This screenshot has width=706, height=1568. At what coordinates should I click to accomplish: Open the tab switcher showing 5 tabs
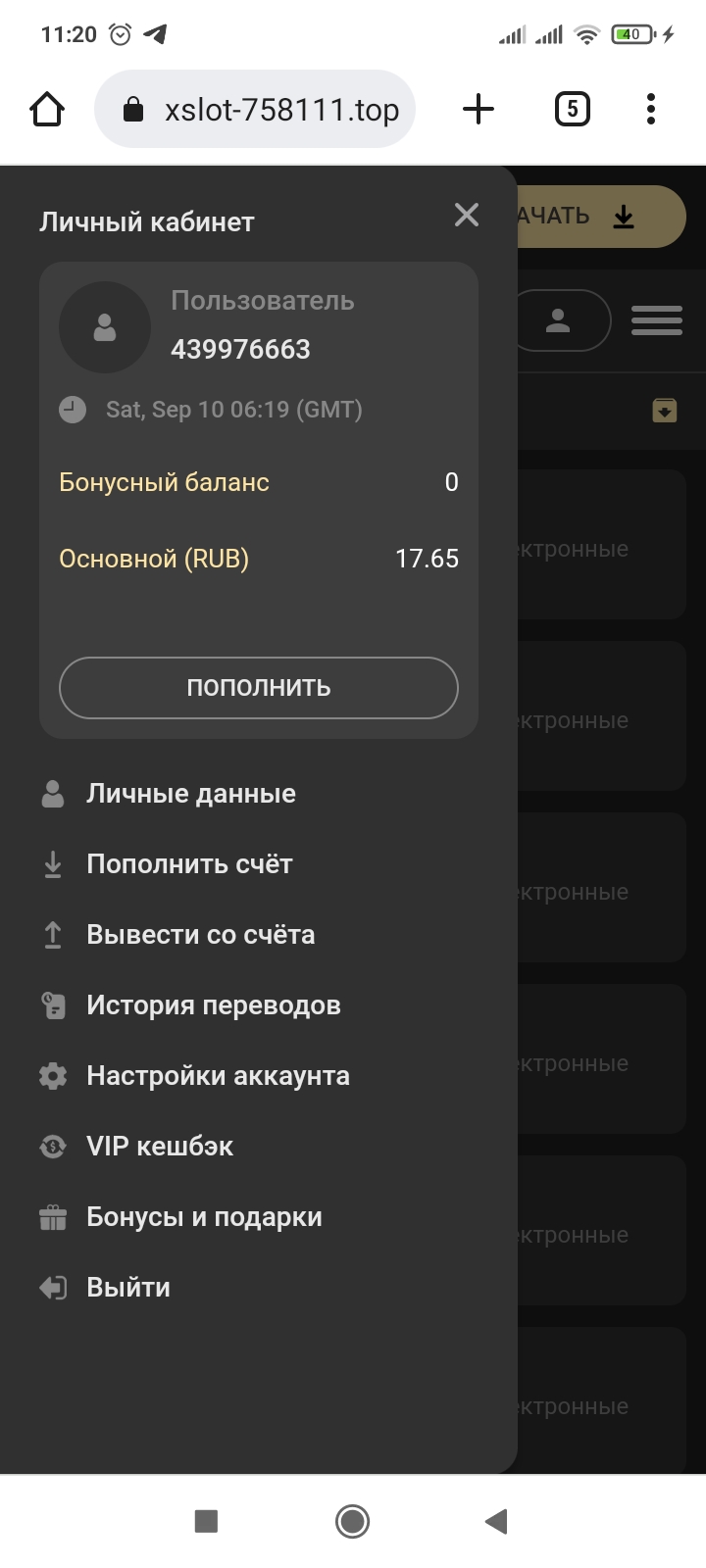coord(573,109)
